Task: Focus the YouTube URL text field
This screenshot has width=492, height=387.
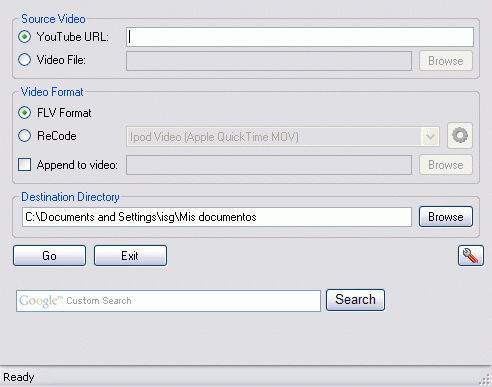Action: [300, 37]
